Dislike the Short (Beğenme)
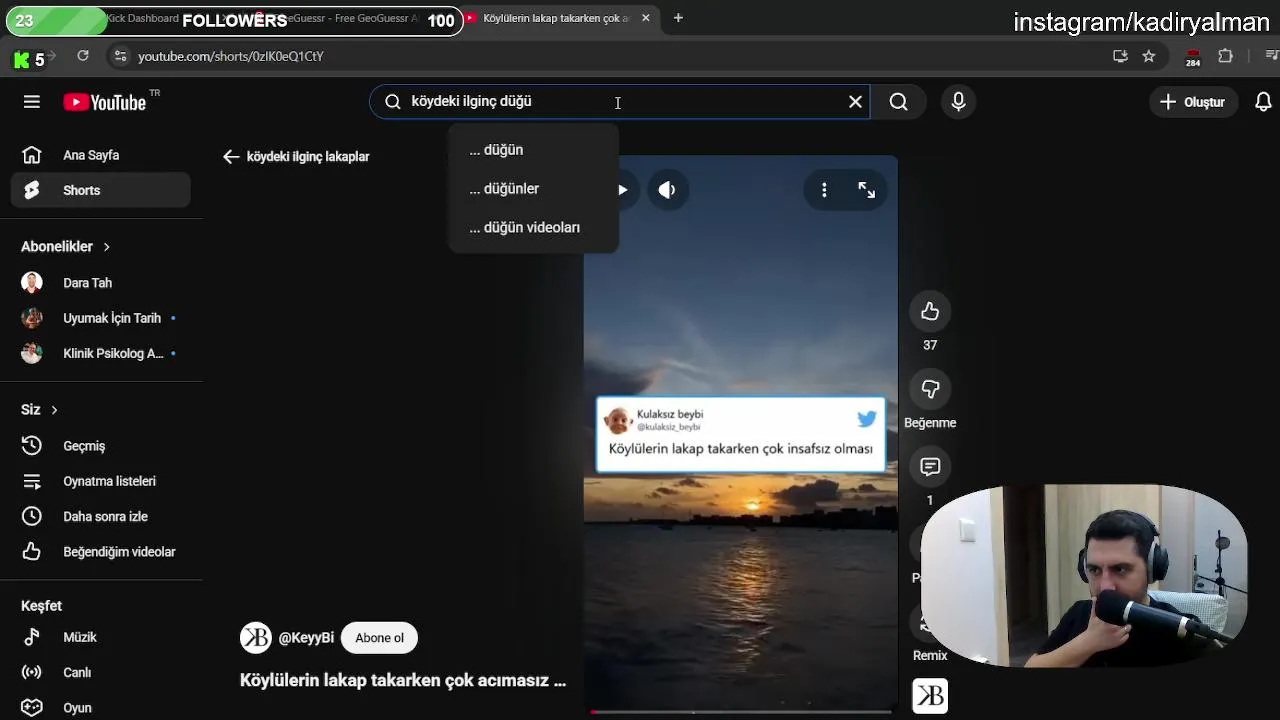 pyautogui.click(x=930, y=389)
